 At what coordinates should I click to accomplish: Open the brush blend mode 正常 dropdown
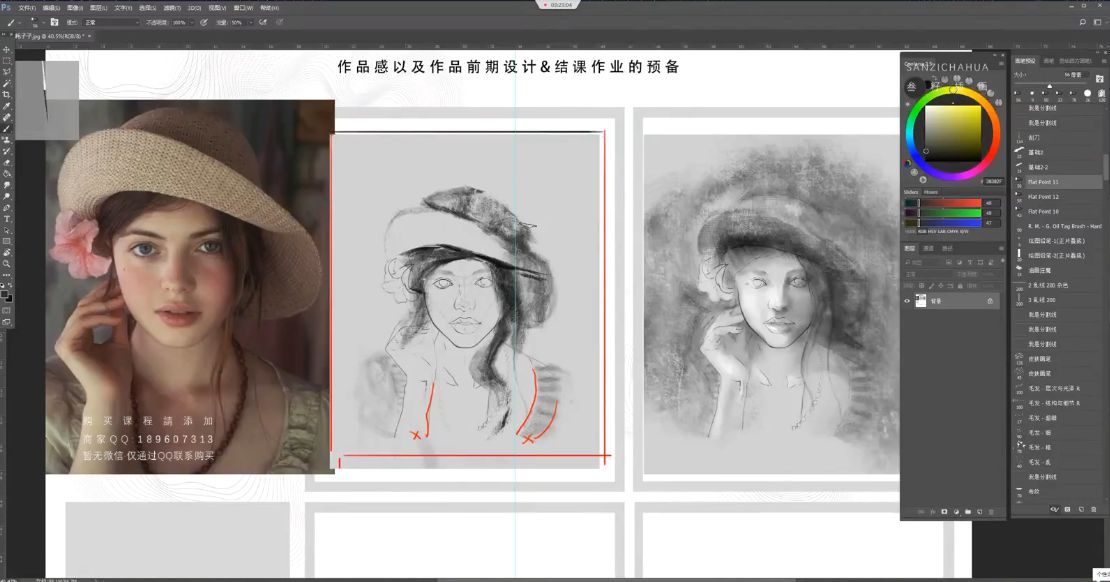point(112,23)
